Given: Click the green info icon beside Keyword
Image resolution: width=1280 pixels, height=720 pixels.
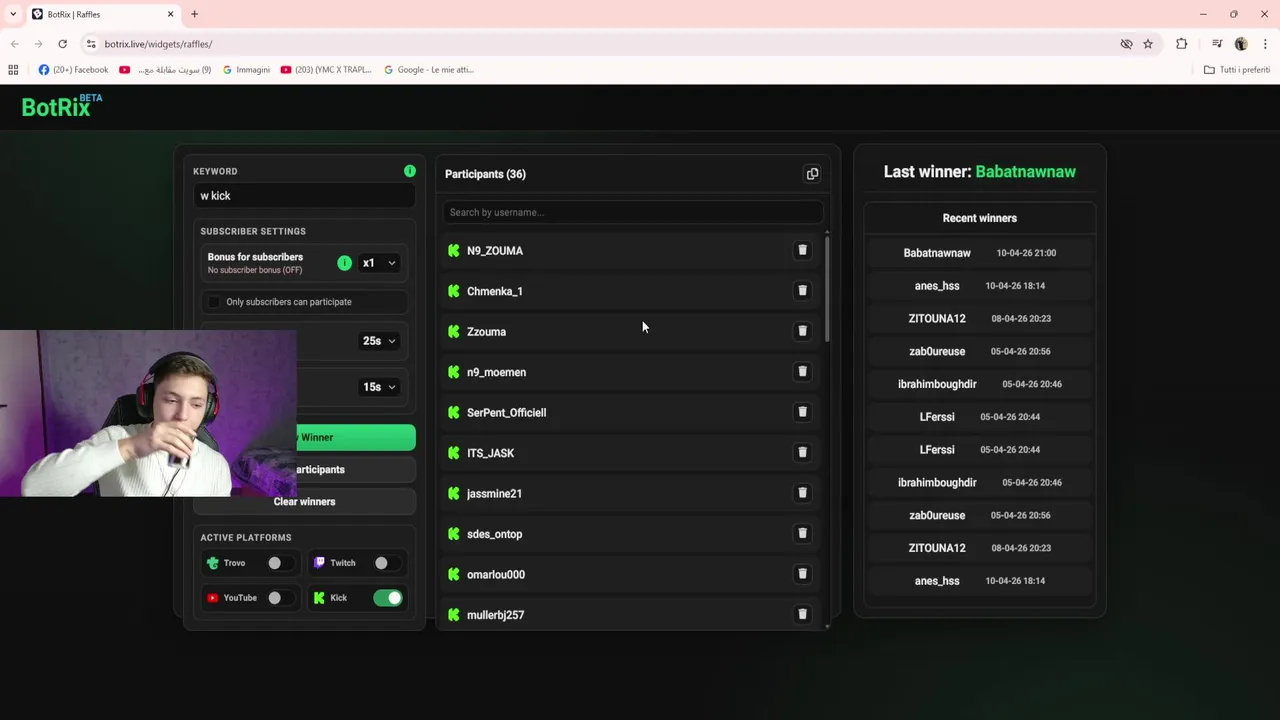Looking at the screenshot, I should pyautogui.click(x=409, y=171).
